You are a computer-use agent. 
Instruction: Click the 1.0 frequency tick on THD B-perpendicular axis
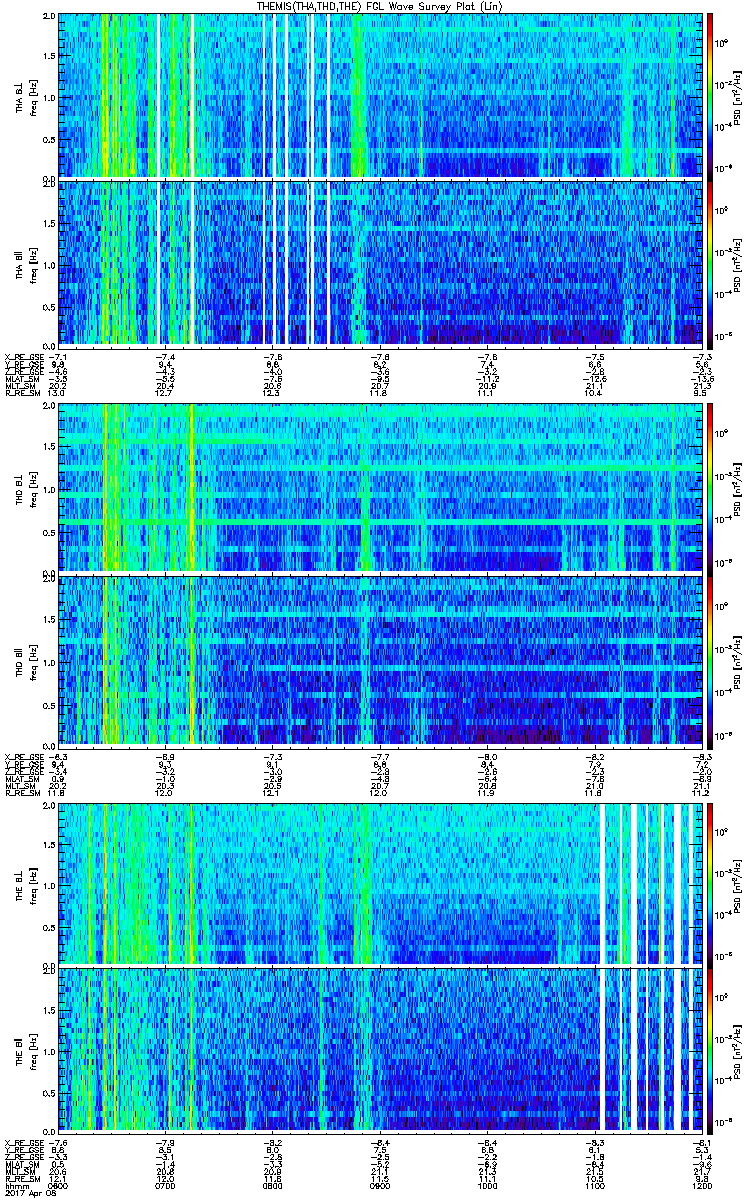click(50, 490)
